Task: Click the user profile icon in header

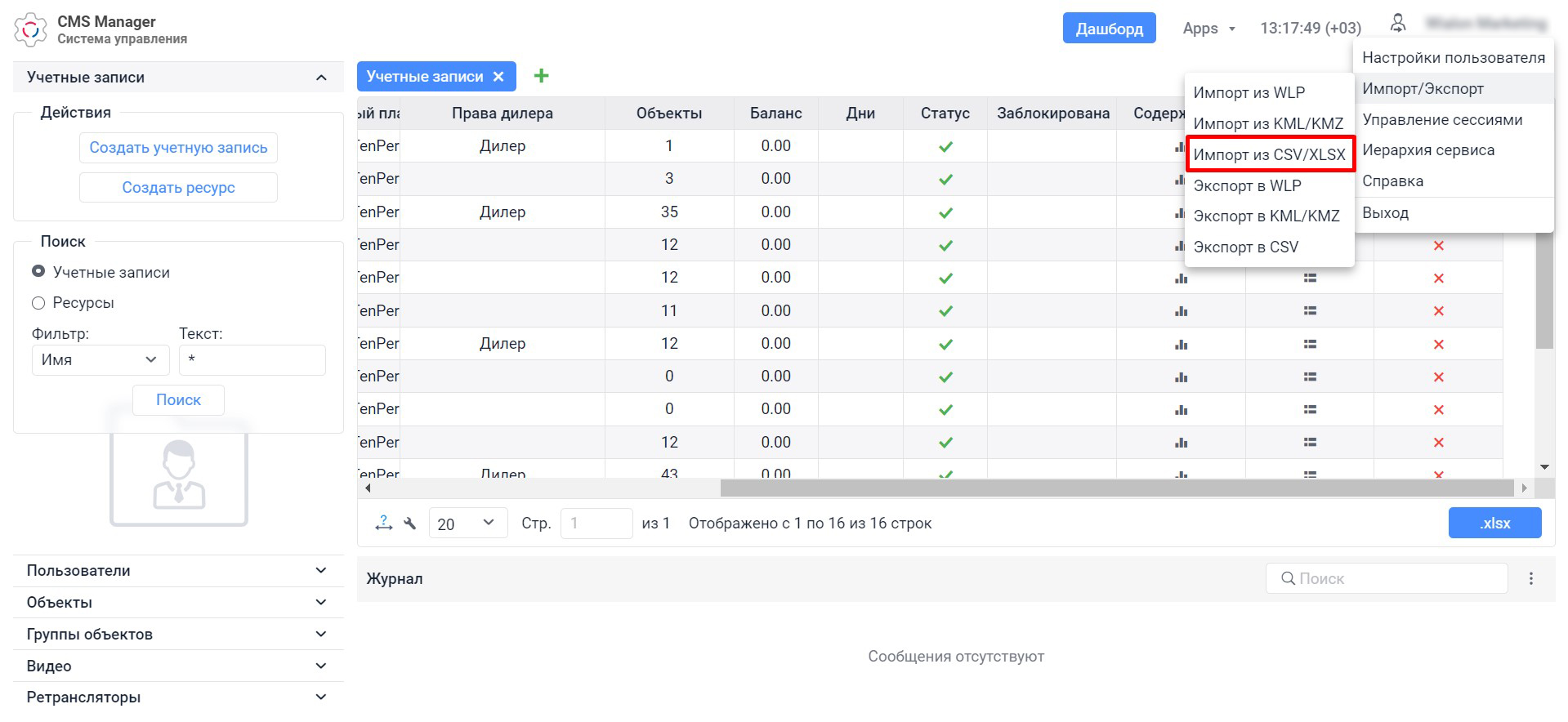Action: [x=1398, y=25]
